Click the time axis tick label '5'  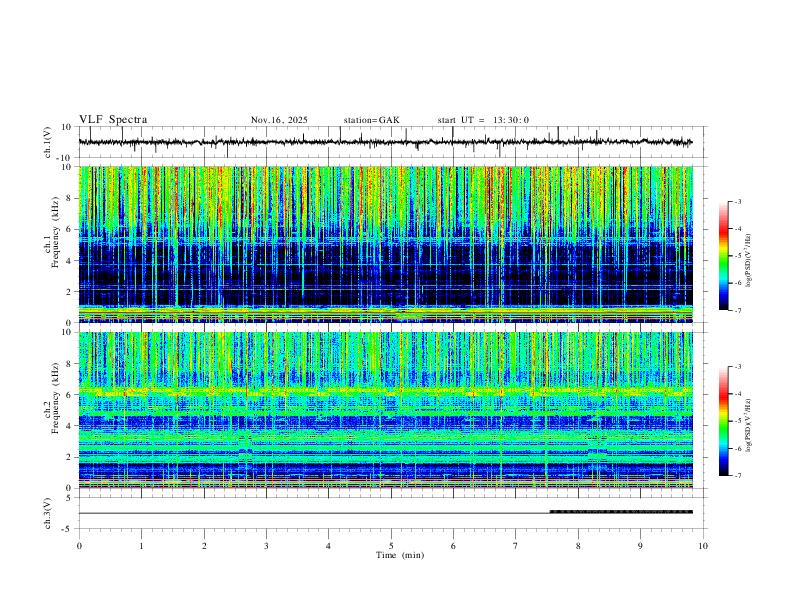[391, 546]
